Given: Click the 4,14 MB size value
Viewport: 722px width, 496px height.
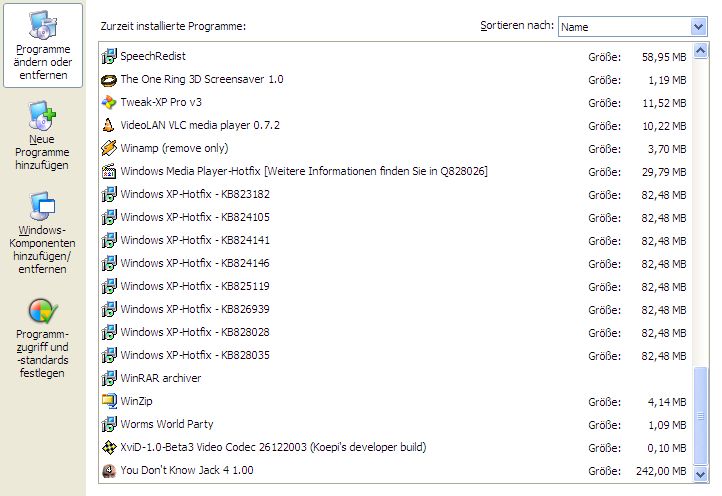Looking at the screenshot, I should (667, 403).
